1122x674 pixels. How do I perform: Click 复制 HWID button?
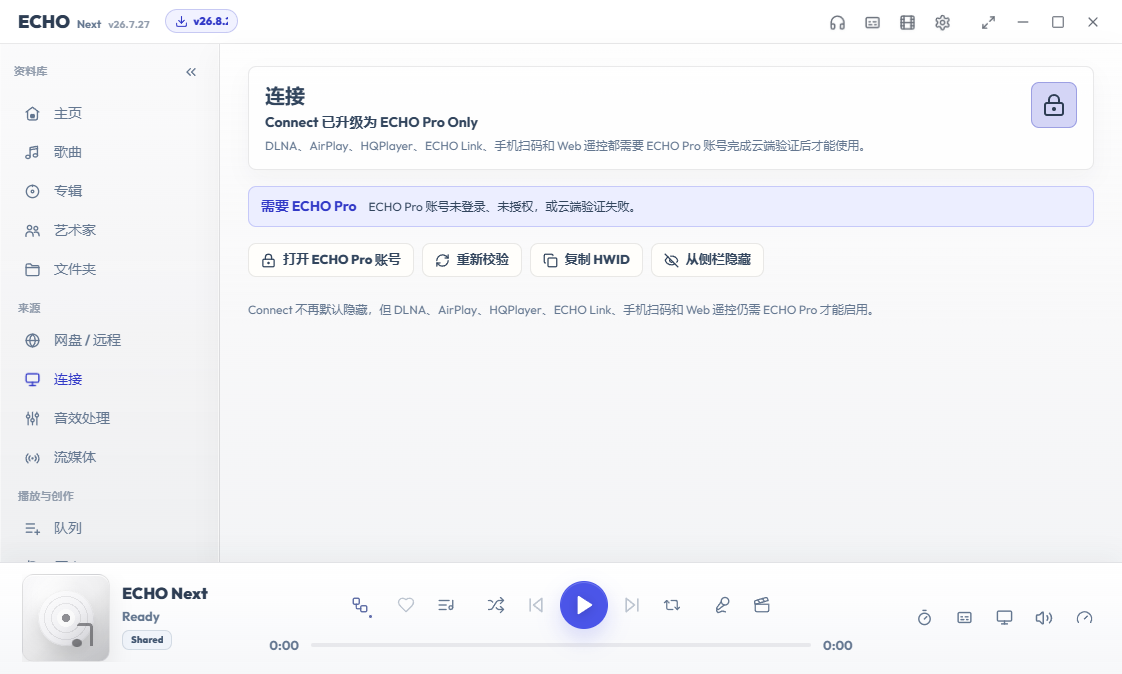click(x=586, y=260)
